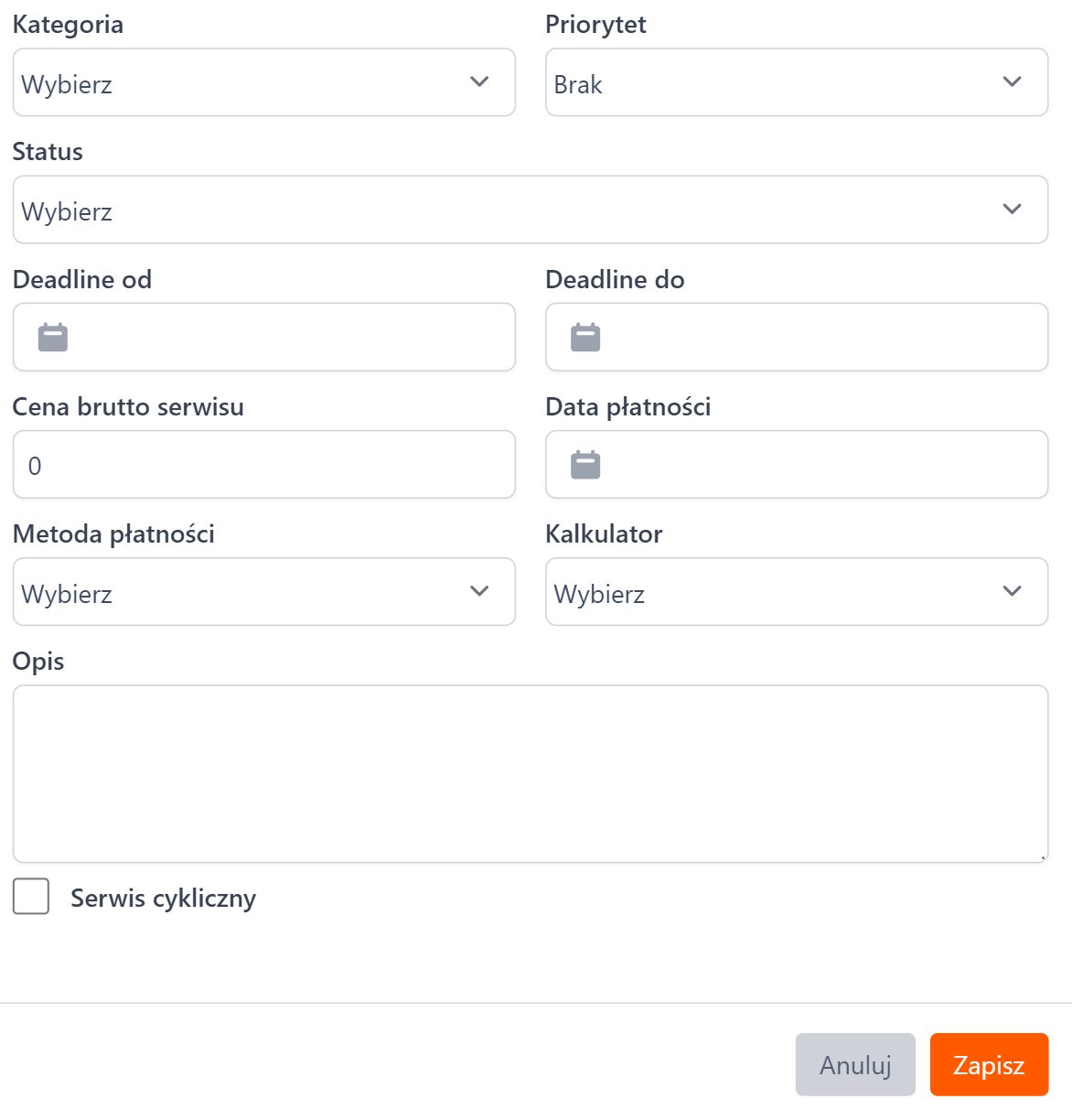Click chevron arrow of Kategoria dropdown
1072x1120 pixels.
point(479,82)
